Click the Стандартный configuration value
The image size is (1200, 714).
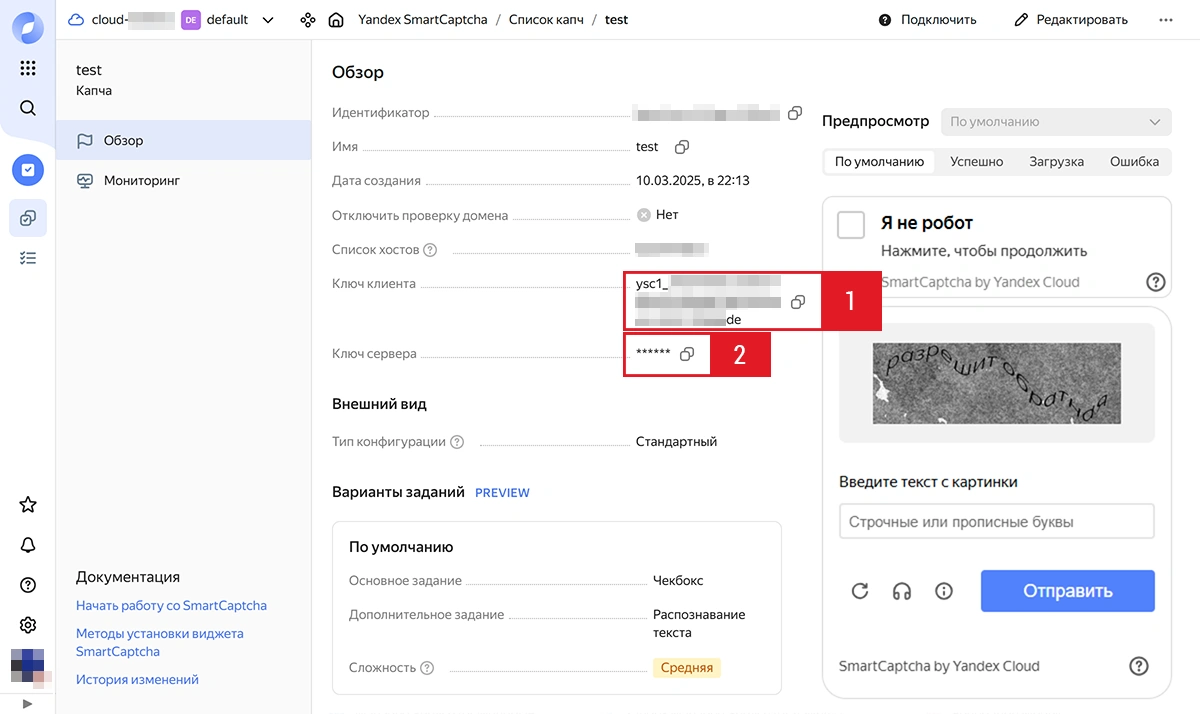click(x=676, y=442)
